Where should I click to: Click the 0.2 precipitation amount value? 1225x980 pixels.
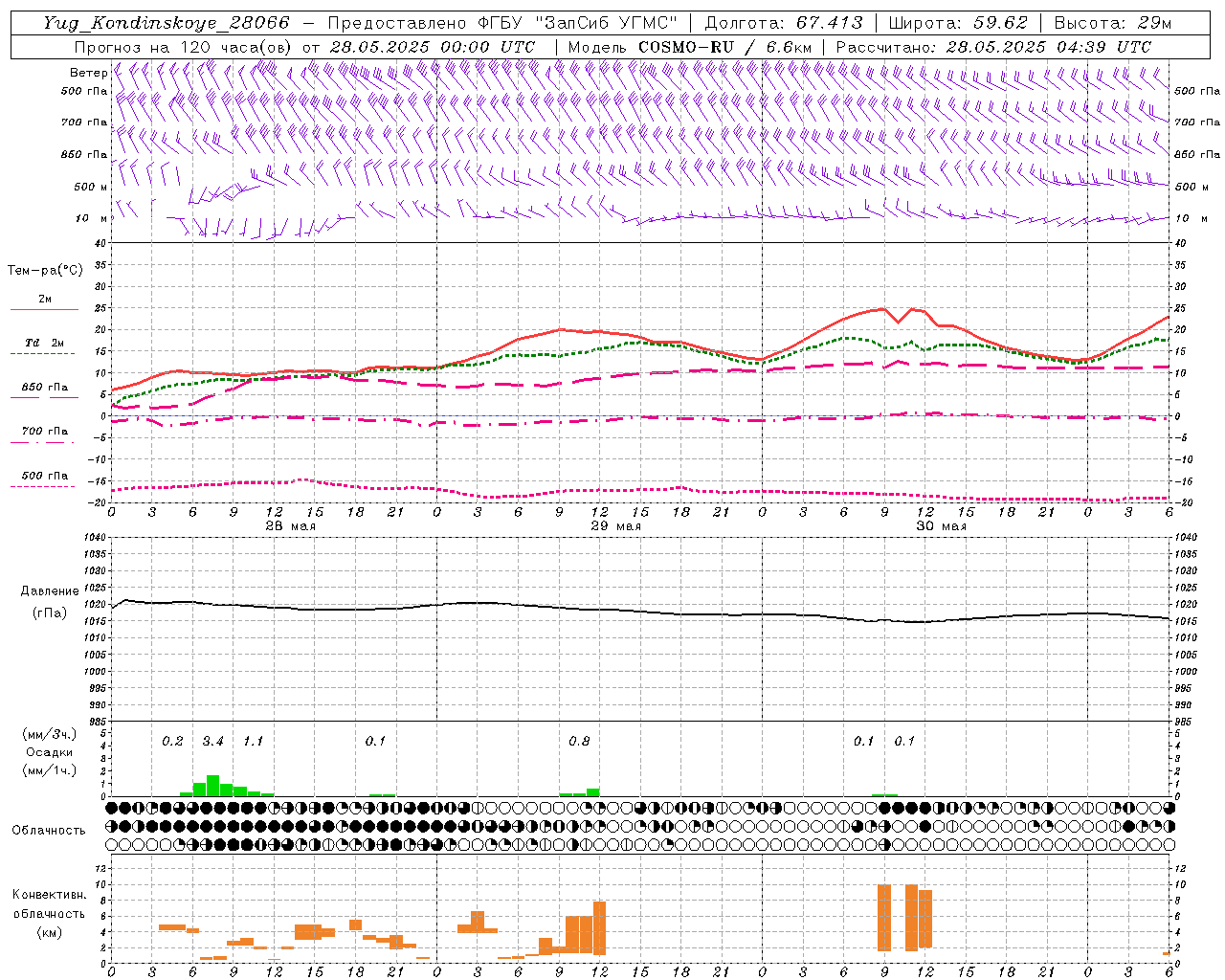[172, 742]
